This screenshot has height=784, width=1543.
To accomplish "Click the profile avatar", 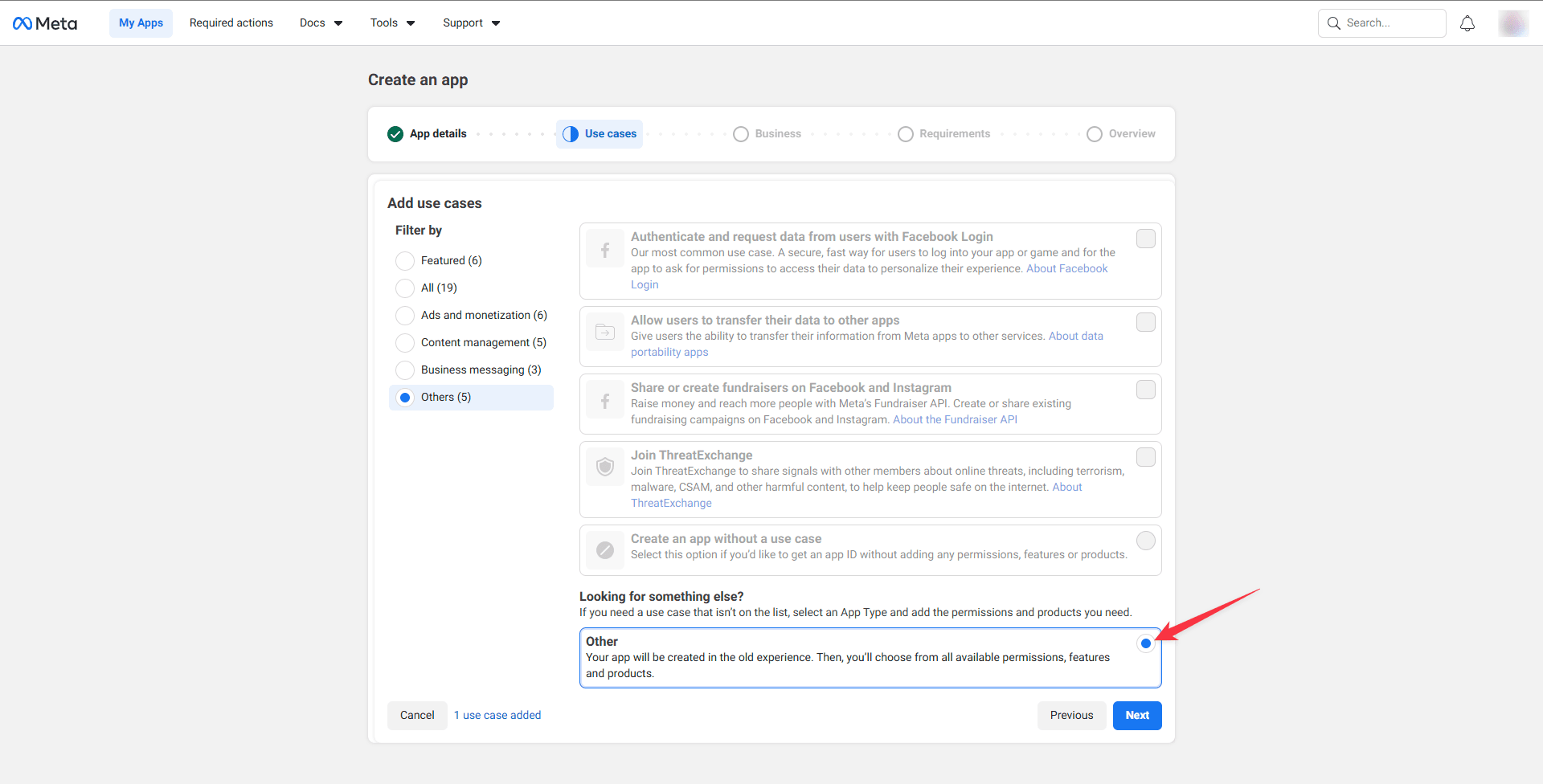I will pos(1513,22).
